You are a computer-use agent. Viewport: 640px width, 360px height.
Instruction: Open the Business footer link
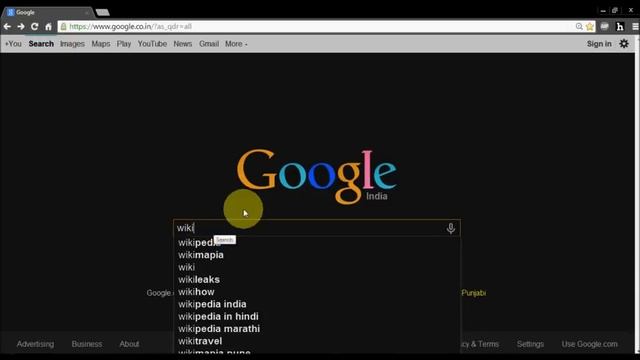coord(87,344)
